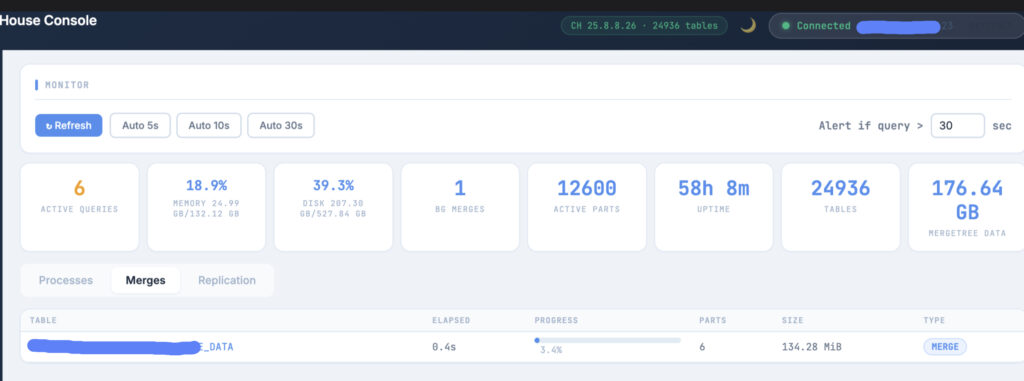
Task: Click the House Console title
Action: click(48, 20)
